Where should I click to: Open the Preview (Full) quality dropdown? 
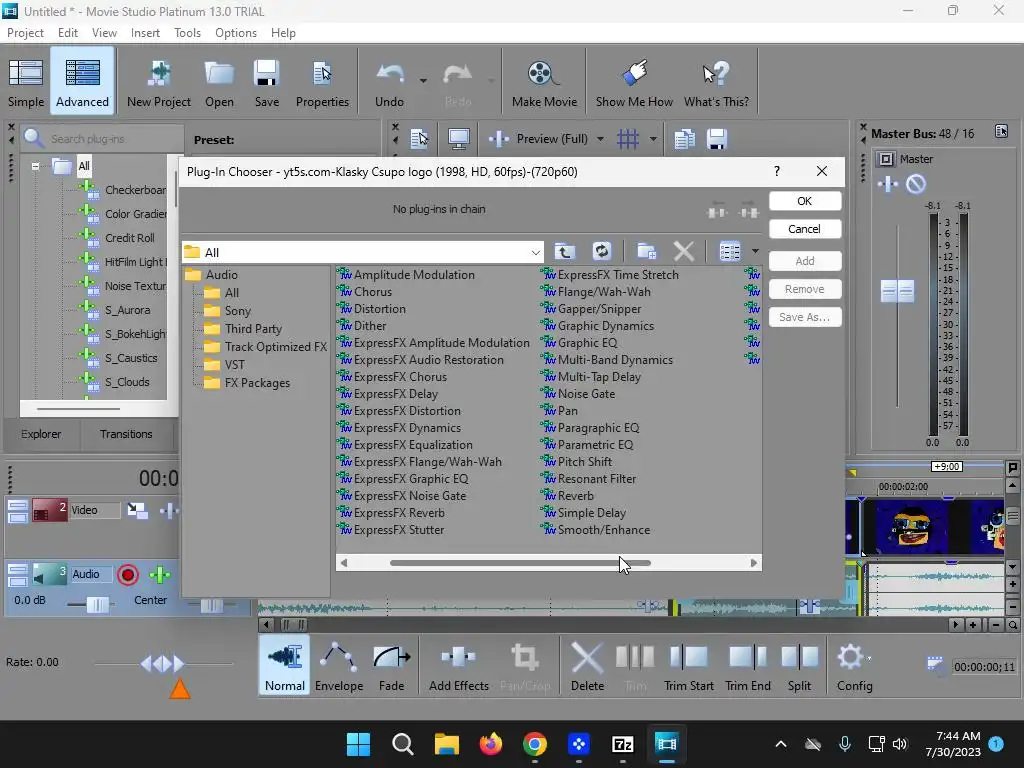(600, 139)
